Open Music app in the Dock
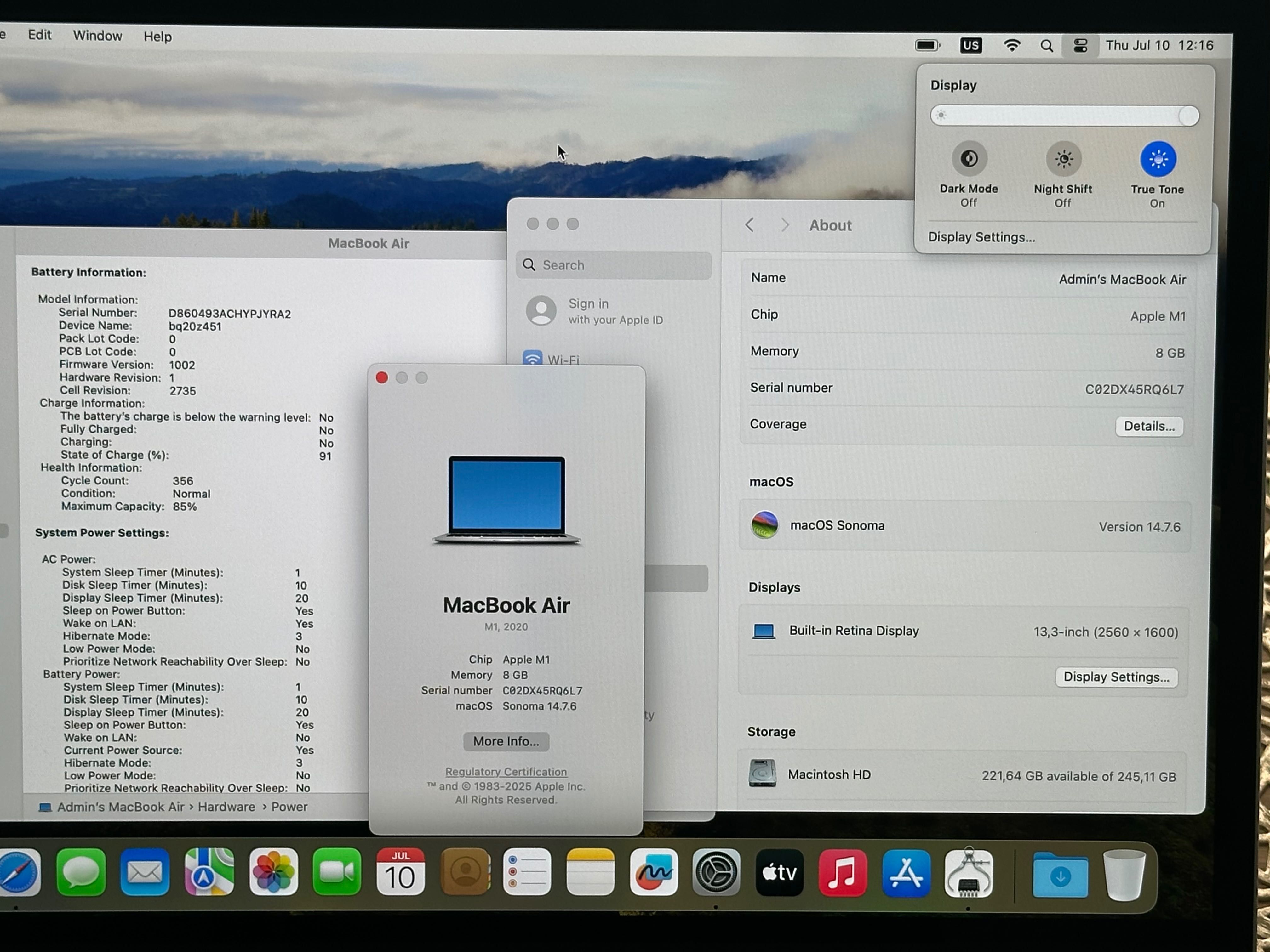This screenshot has height=952, width=1270. 843,873
